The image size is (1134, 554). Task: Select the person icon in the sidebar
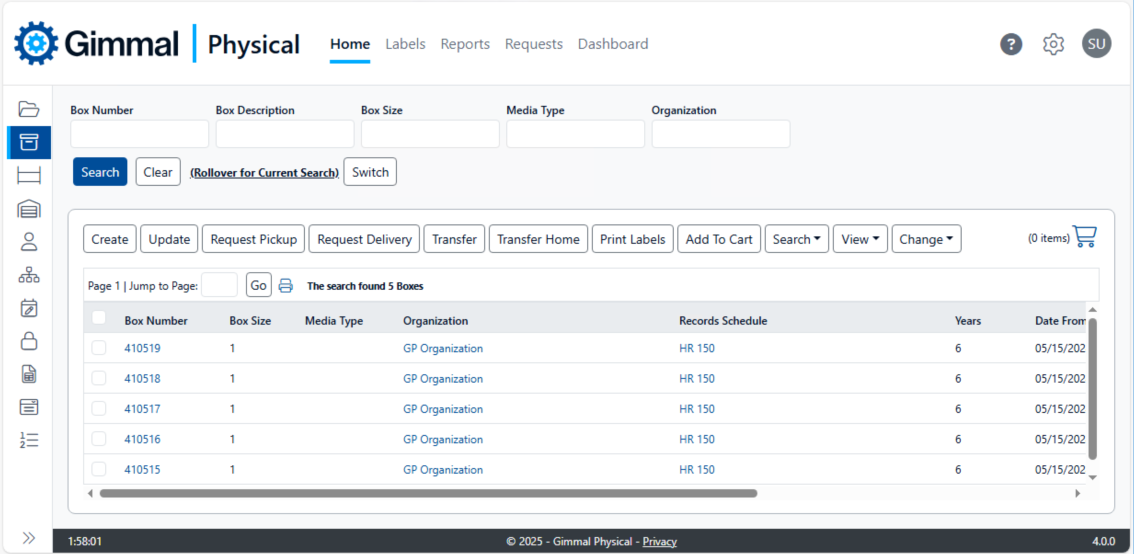coord(29,241)
